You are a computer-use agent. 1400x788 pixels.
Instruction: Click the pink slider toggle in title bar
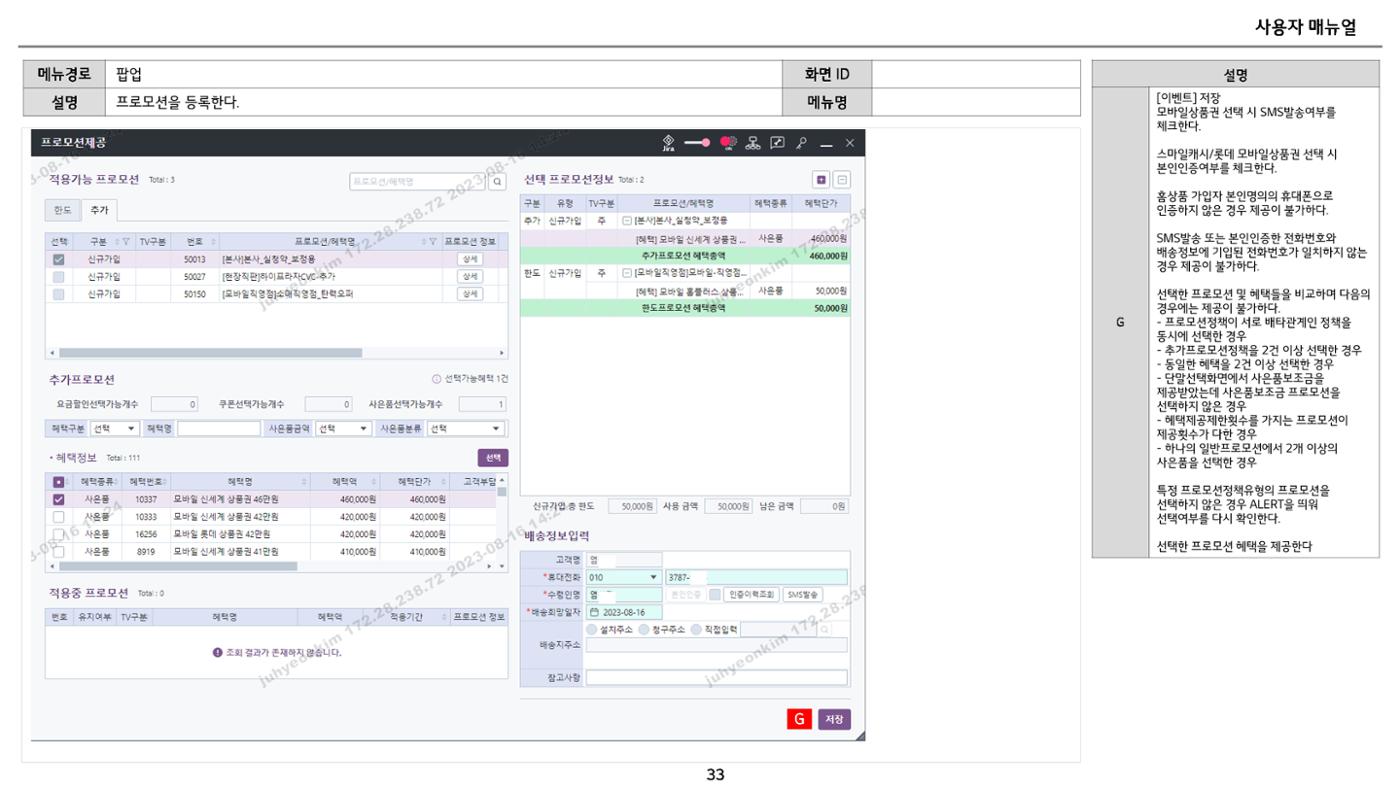(x=697, y=143)
